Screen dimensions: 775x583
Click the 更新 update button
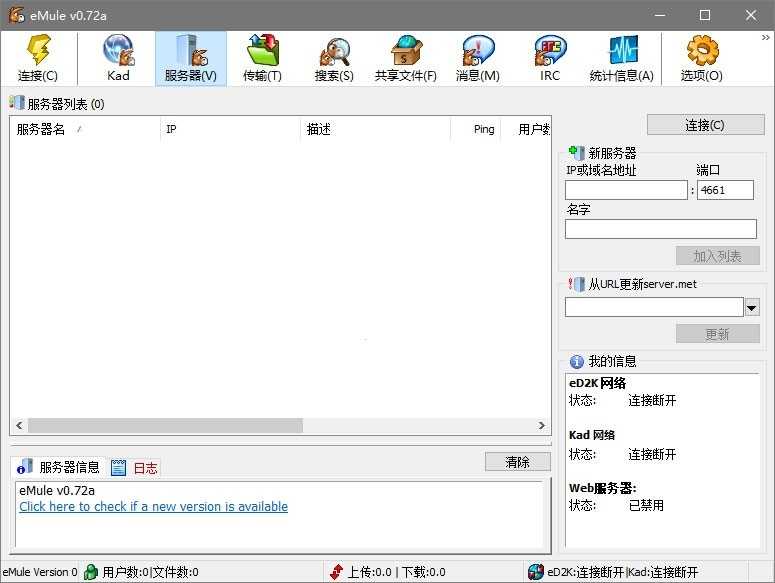(717, 334)
